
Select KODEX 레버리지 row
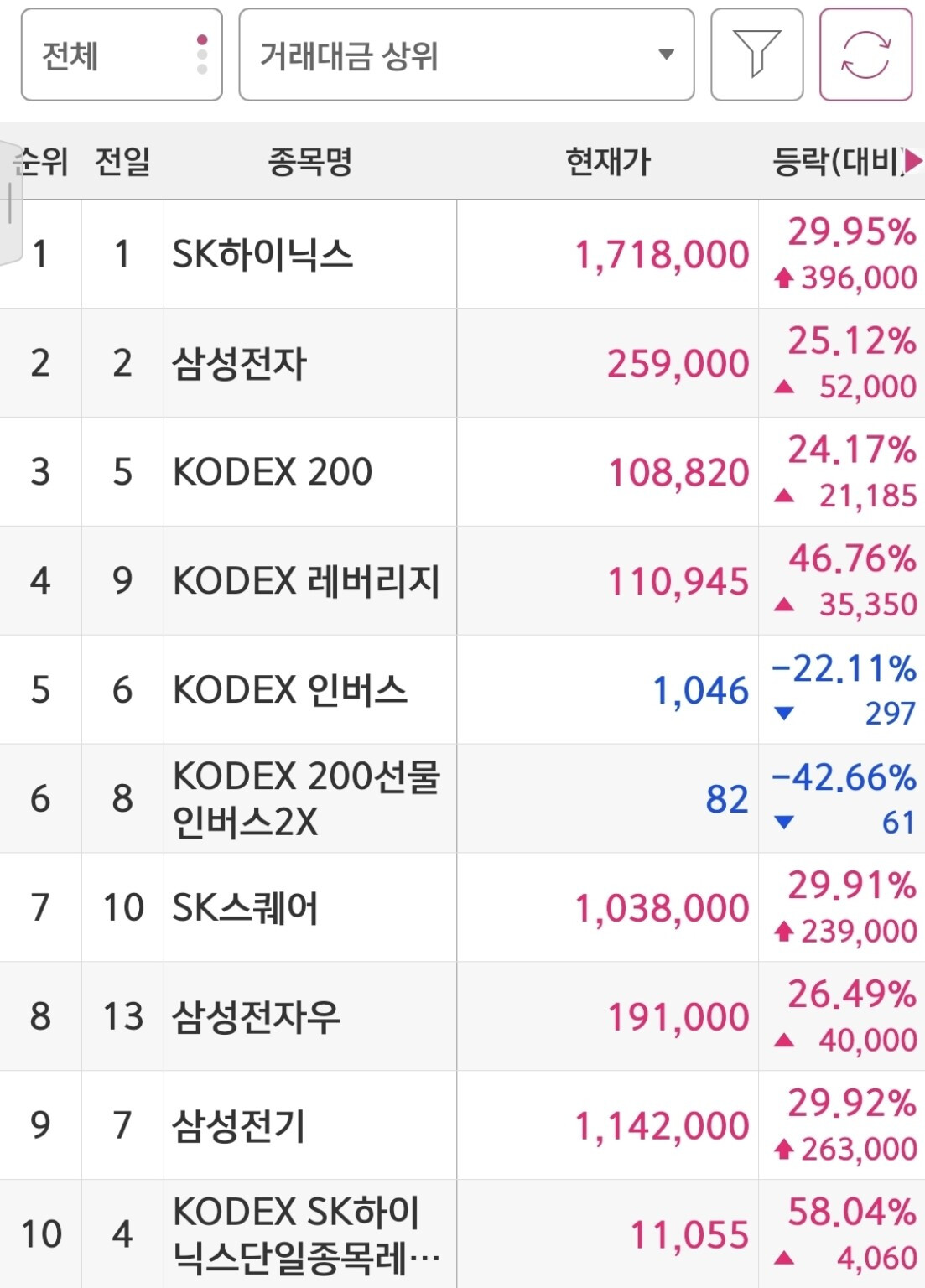coord(462,581)
